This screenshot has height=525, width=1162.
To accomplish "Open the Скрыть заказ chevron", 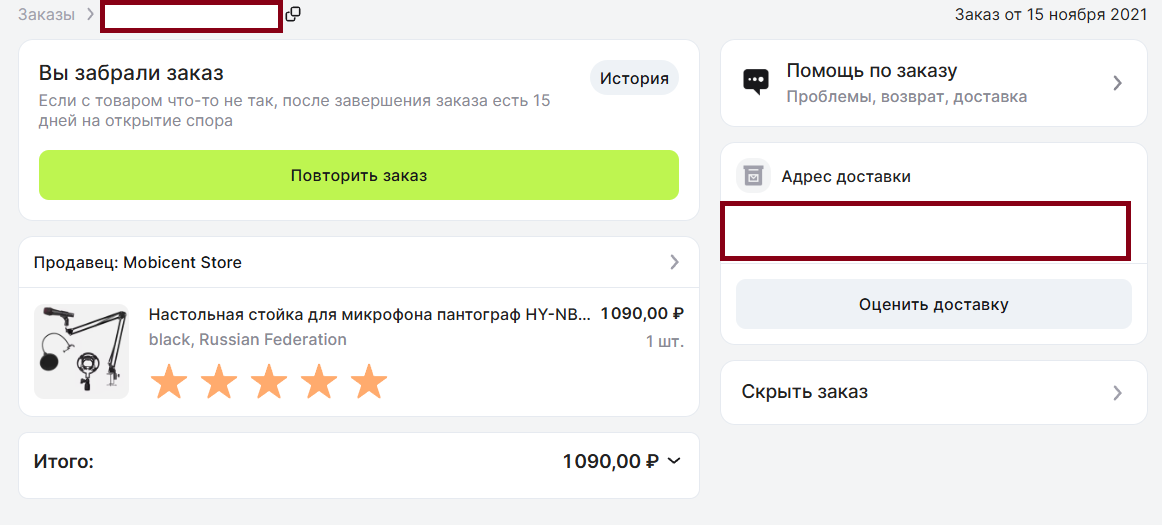I will [1117, 393].
